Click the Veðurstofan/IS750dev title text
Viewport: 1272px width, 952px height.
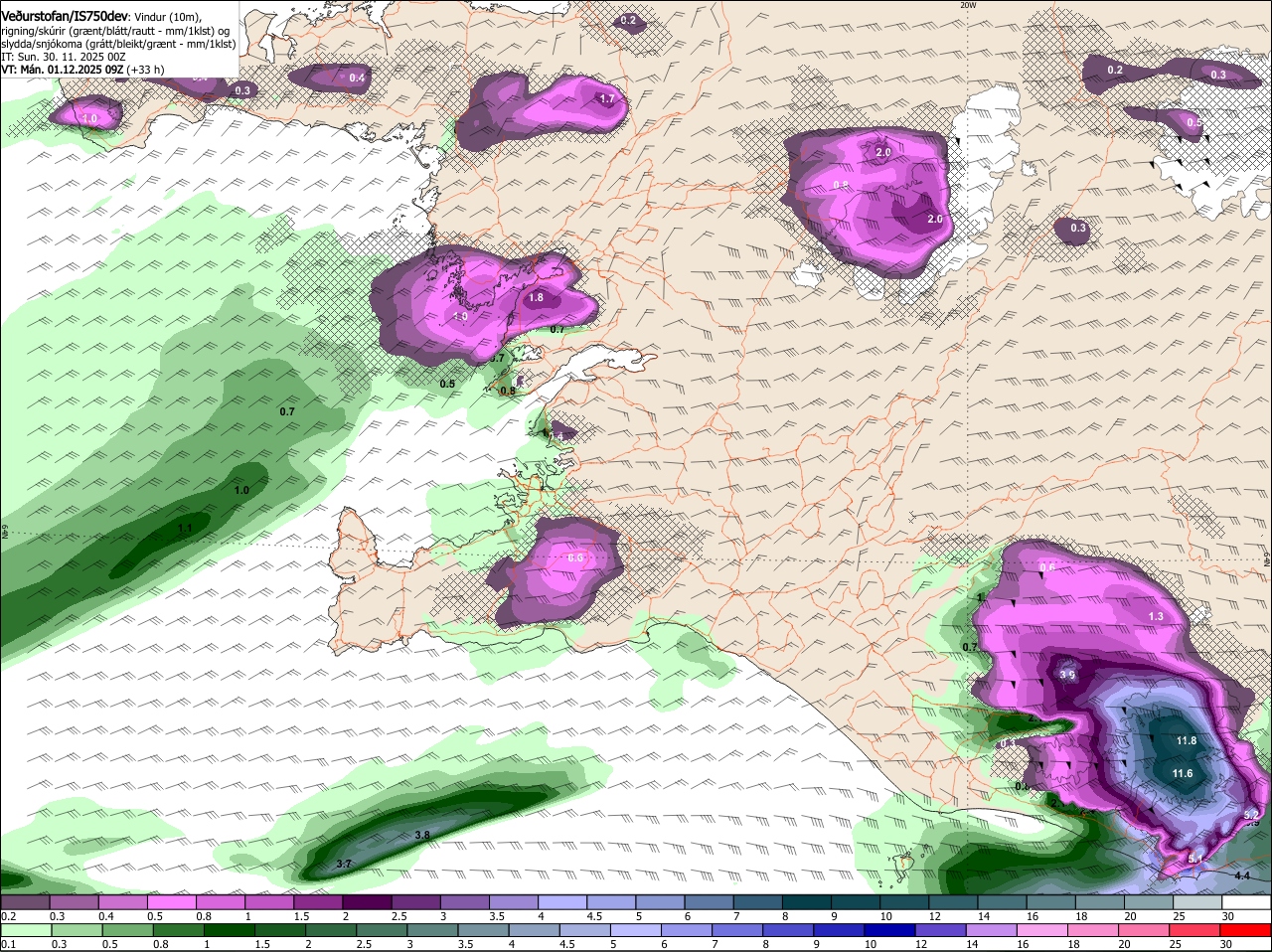65,17
